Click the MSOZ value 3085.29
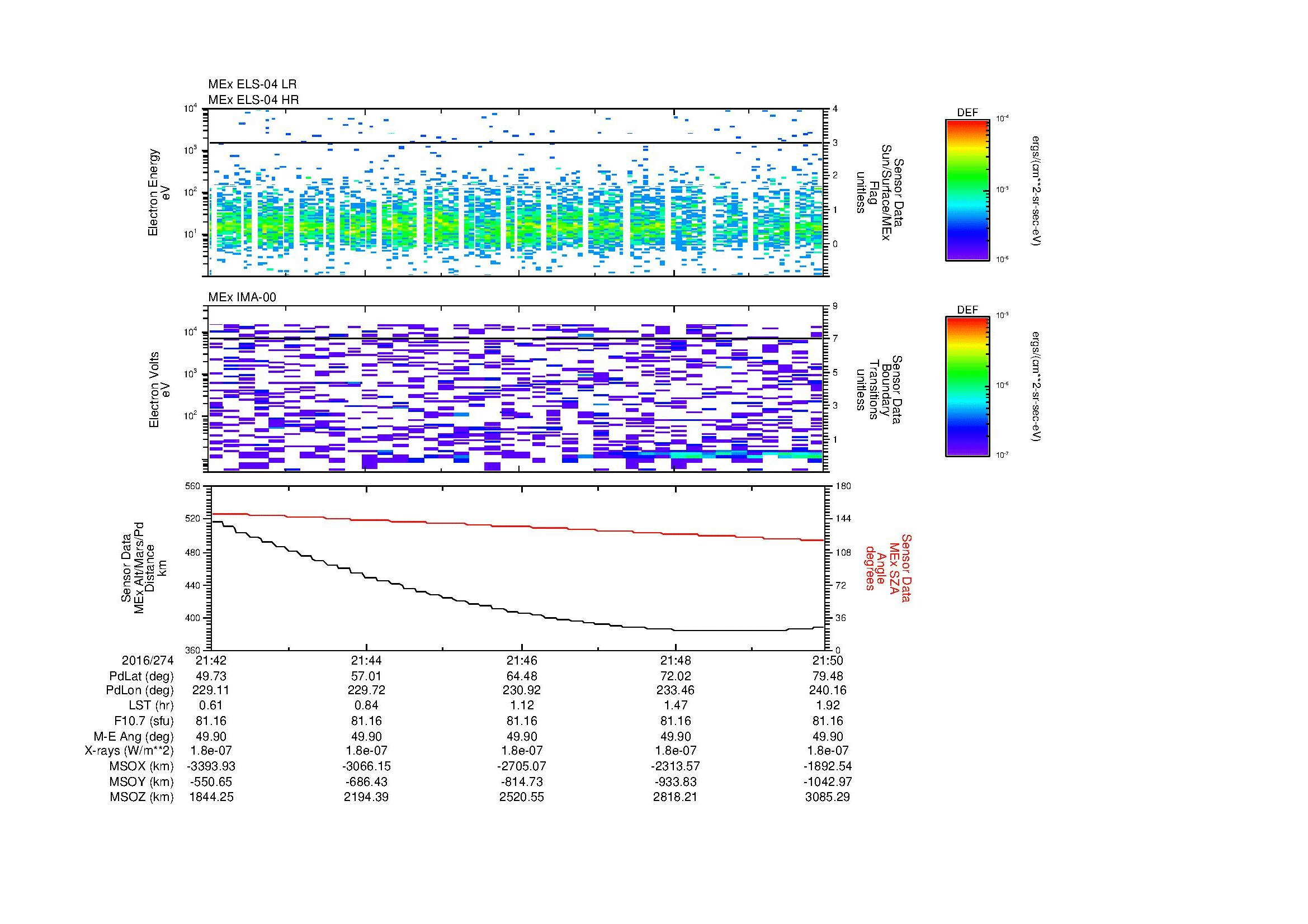This screenshot has height=924, width=1308. point(828,797)
